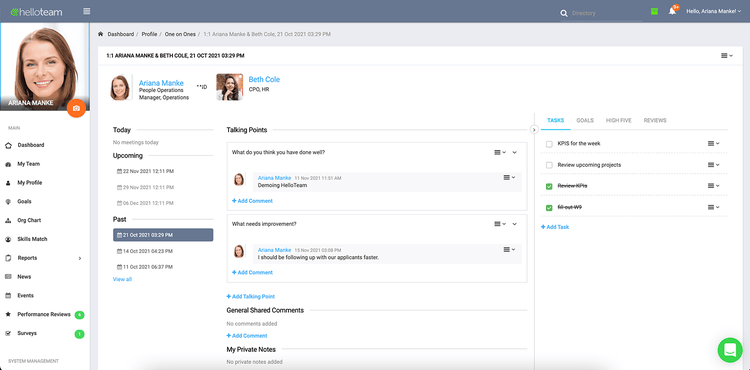The height and width of the screenshot is (370, 750).
Task: Open menu for 'done well' talking point
Action: pyautogui.click(x=500, y=152)
